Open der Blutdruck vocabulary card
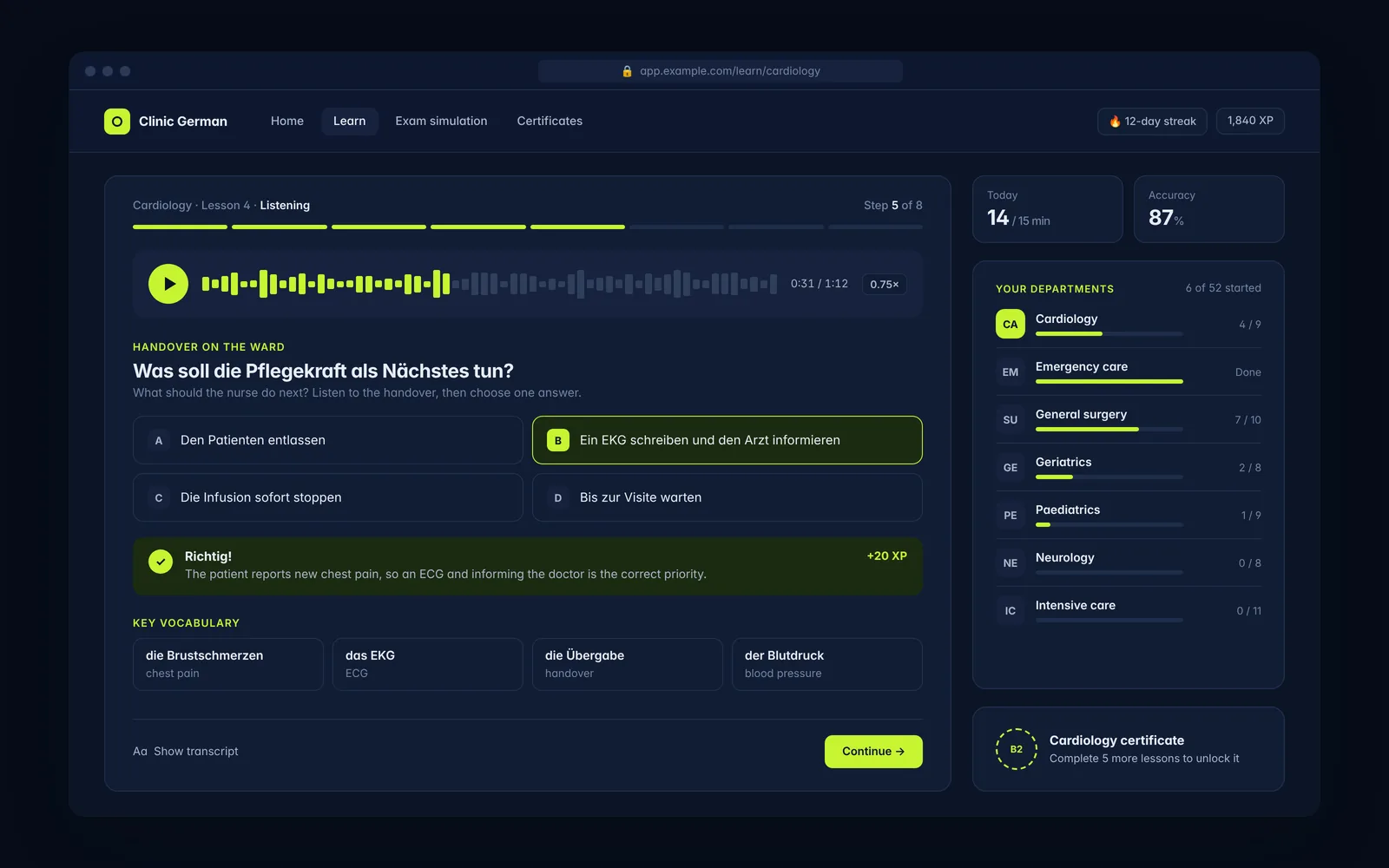The height and width of the screenshot is (868, 1389). 827,664
